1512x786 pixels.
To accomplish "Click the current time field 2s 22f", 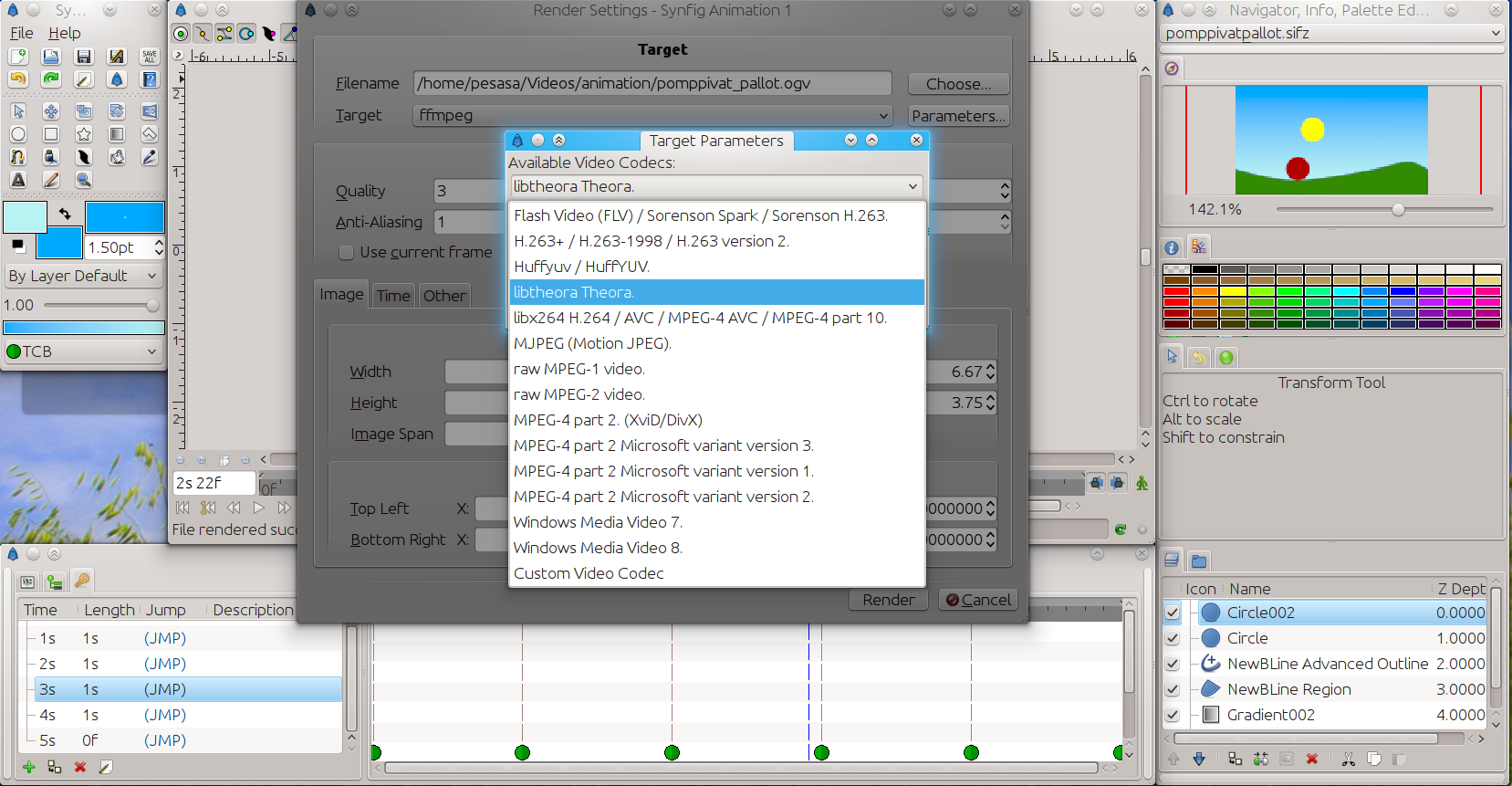I will pyautogui.click(x=214, y=483).
